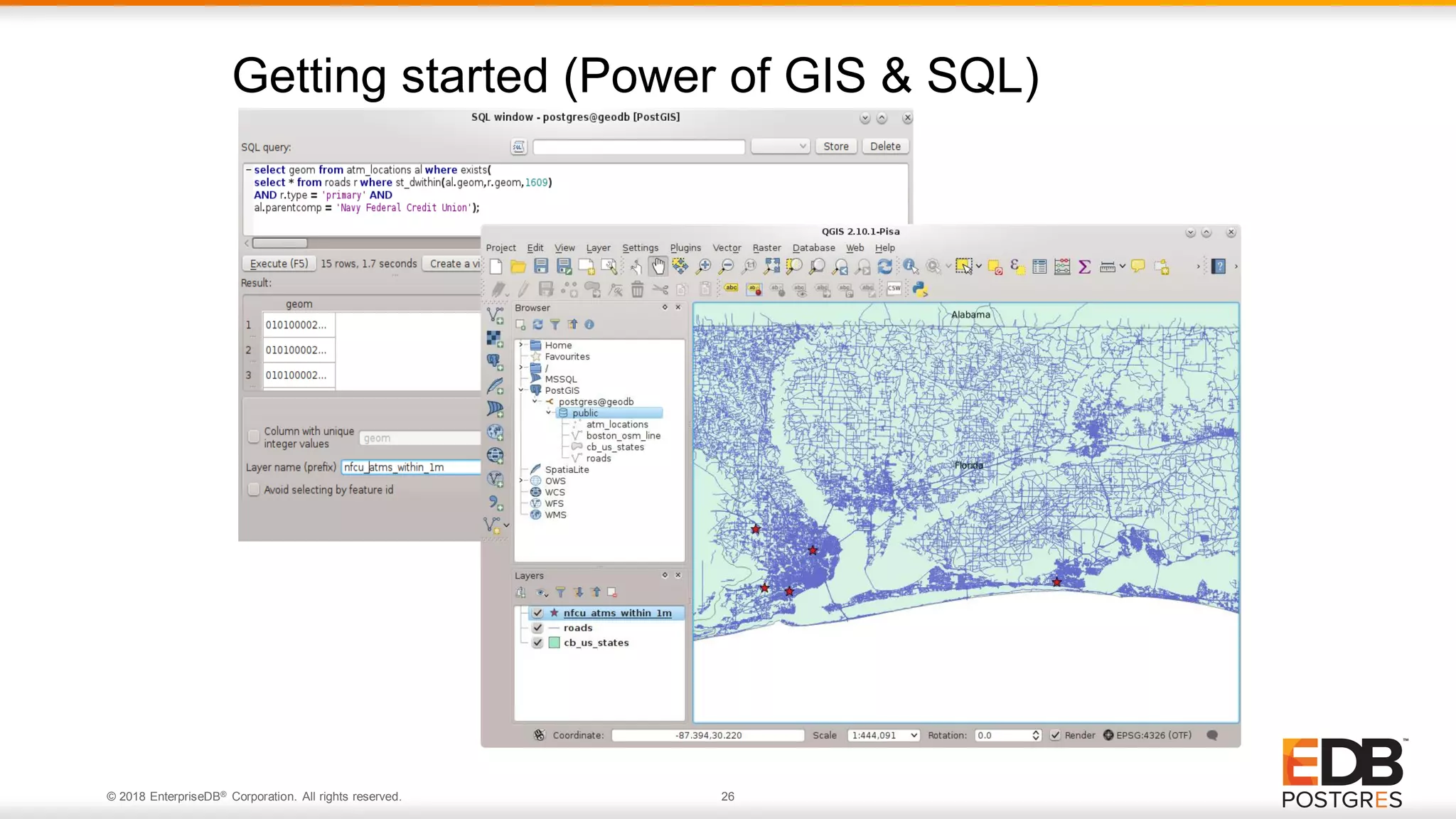The width and height of the screenshot is (1456, 819).
Task: Click the CSW catalog client icon
Action: pos(894,289)
